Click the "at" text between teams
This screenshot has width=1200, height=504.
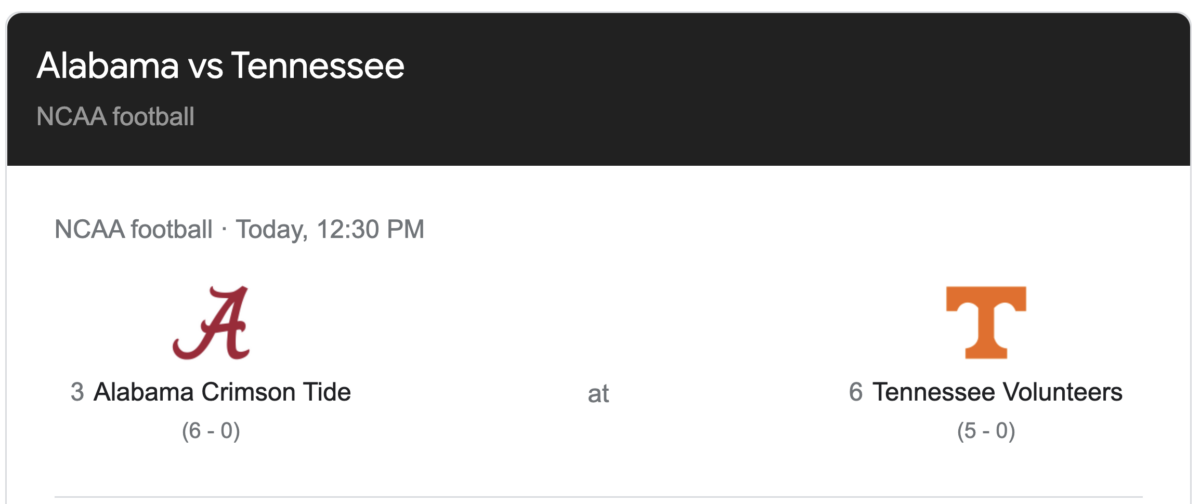point(598,394)
